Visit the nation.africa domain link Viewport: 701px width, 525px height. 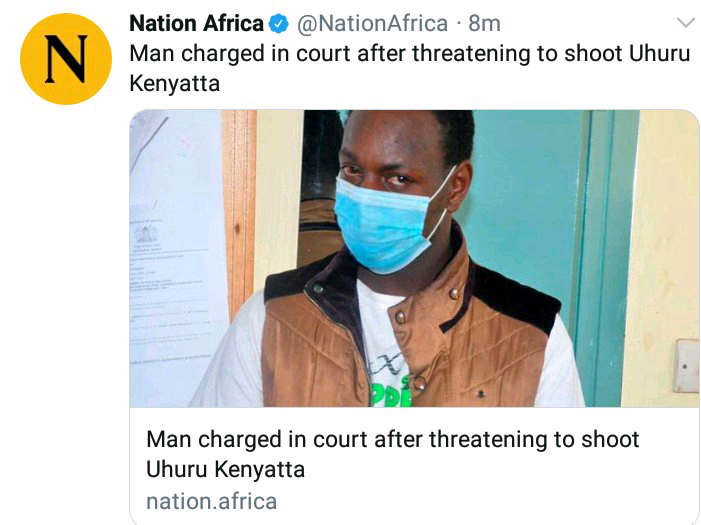tap(211, 501)
